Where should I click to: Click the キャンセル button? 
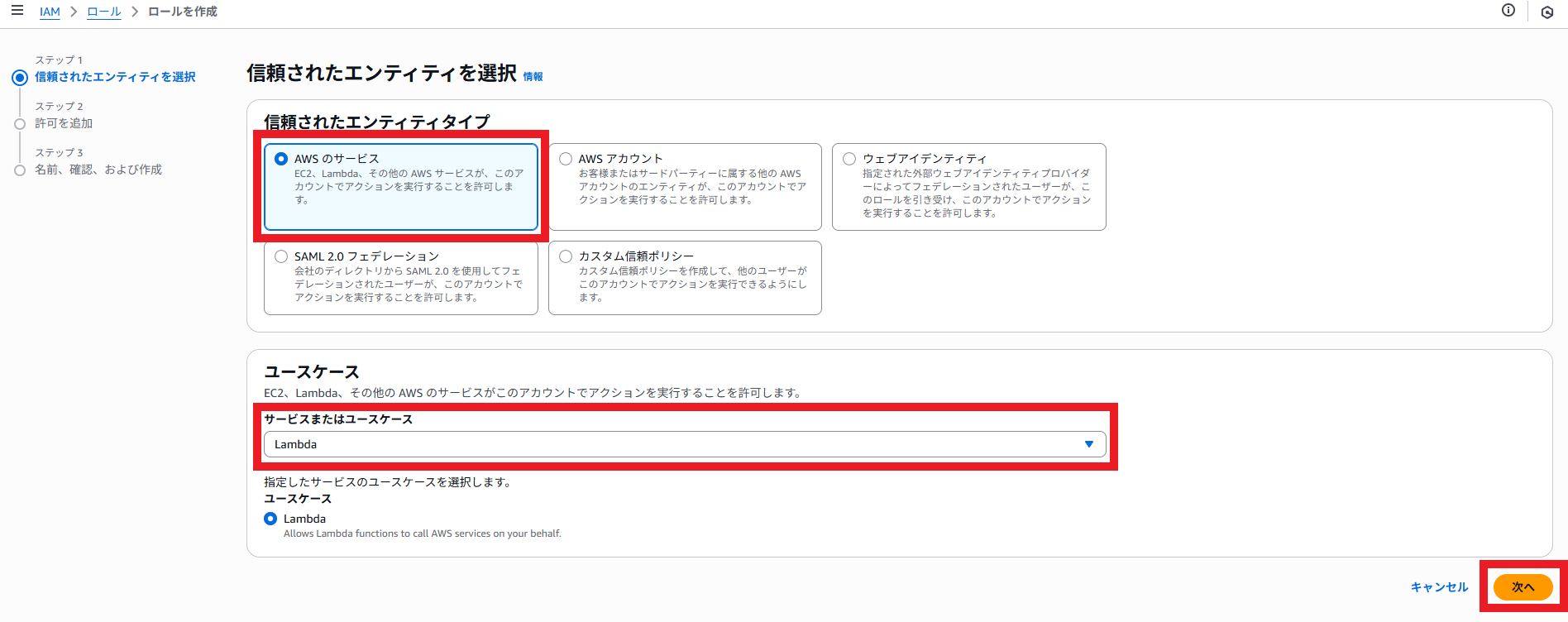(x=1439, y=587)
